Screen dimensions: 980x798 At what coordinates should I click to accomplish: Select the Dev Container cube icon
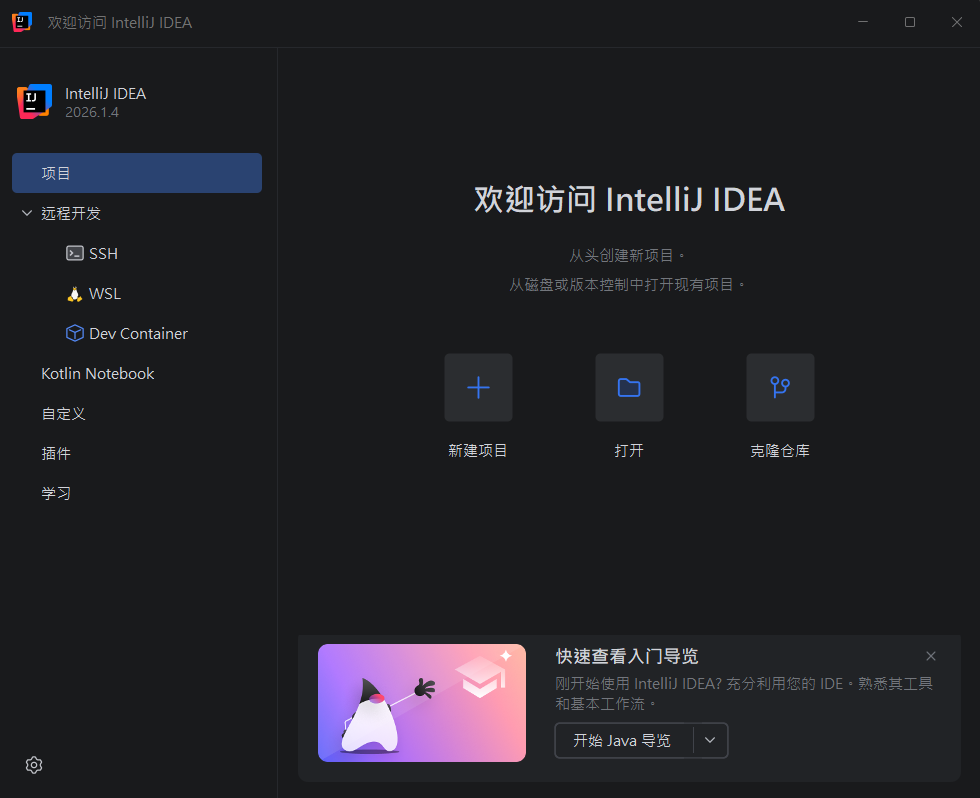tap(75, 333)
